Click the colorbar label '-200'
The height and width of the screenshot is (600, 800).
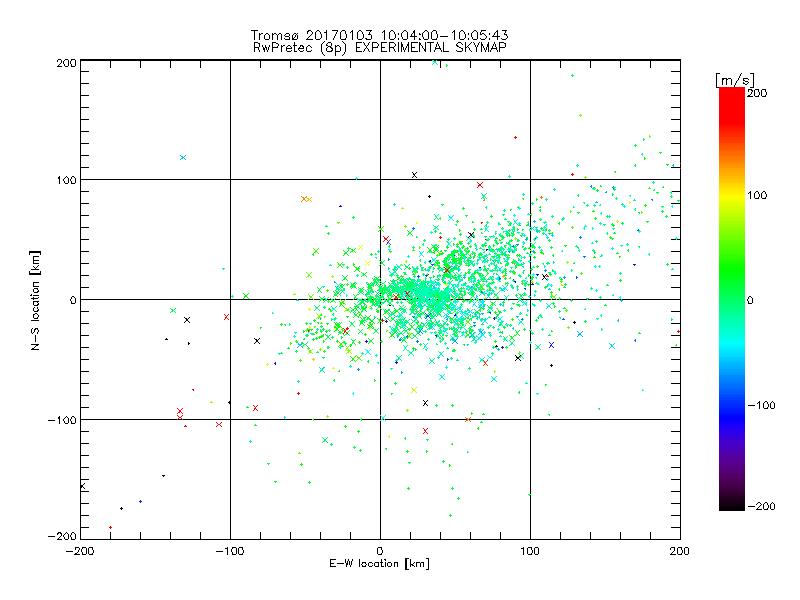761,506
